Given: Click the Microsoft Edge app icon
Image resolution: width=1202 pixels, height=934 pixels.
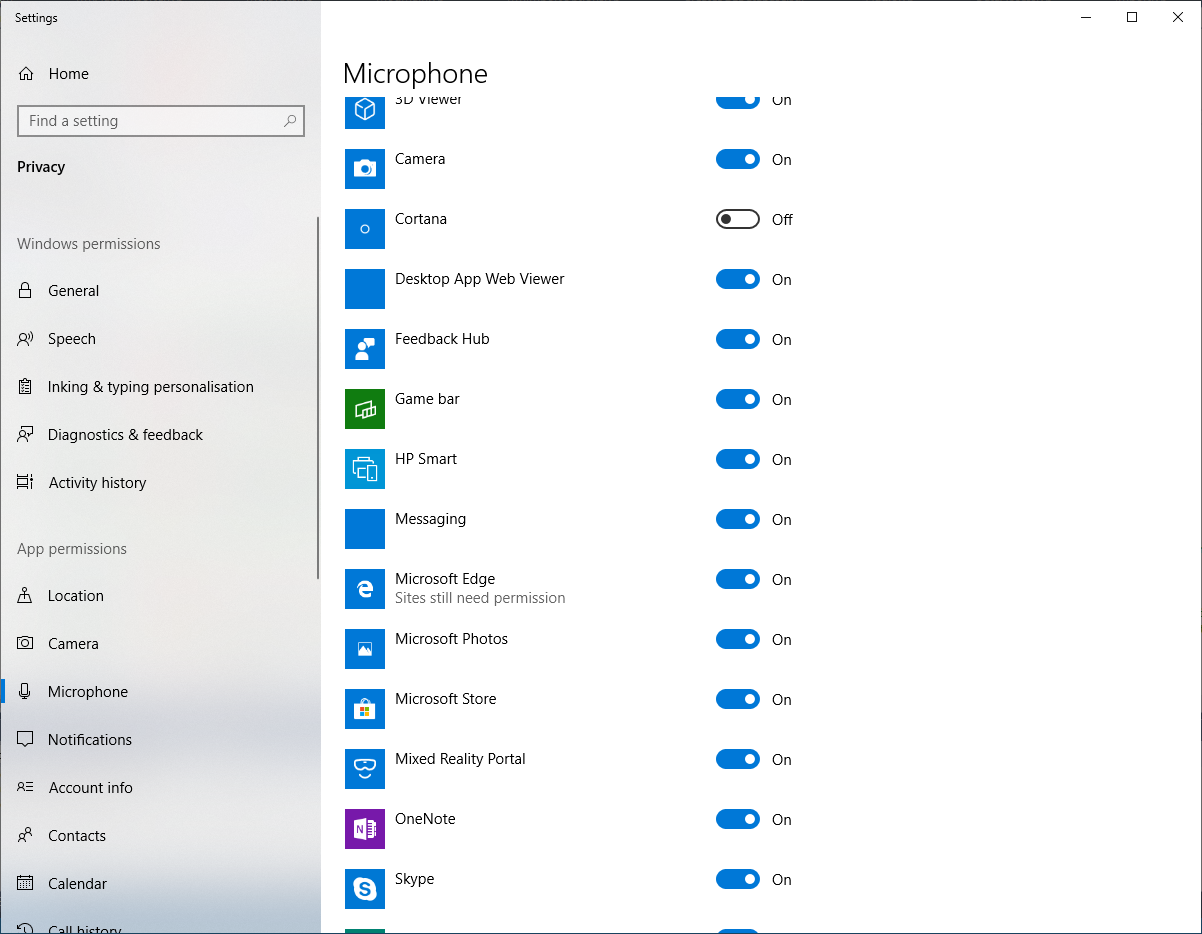Looking at the screenshot, I should coord(365,589).
